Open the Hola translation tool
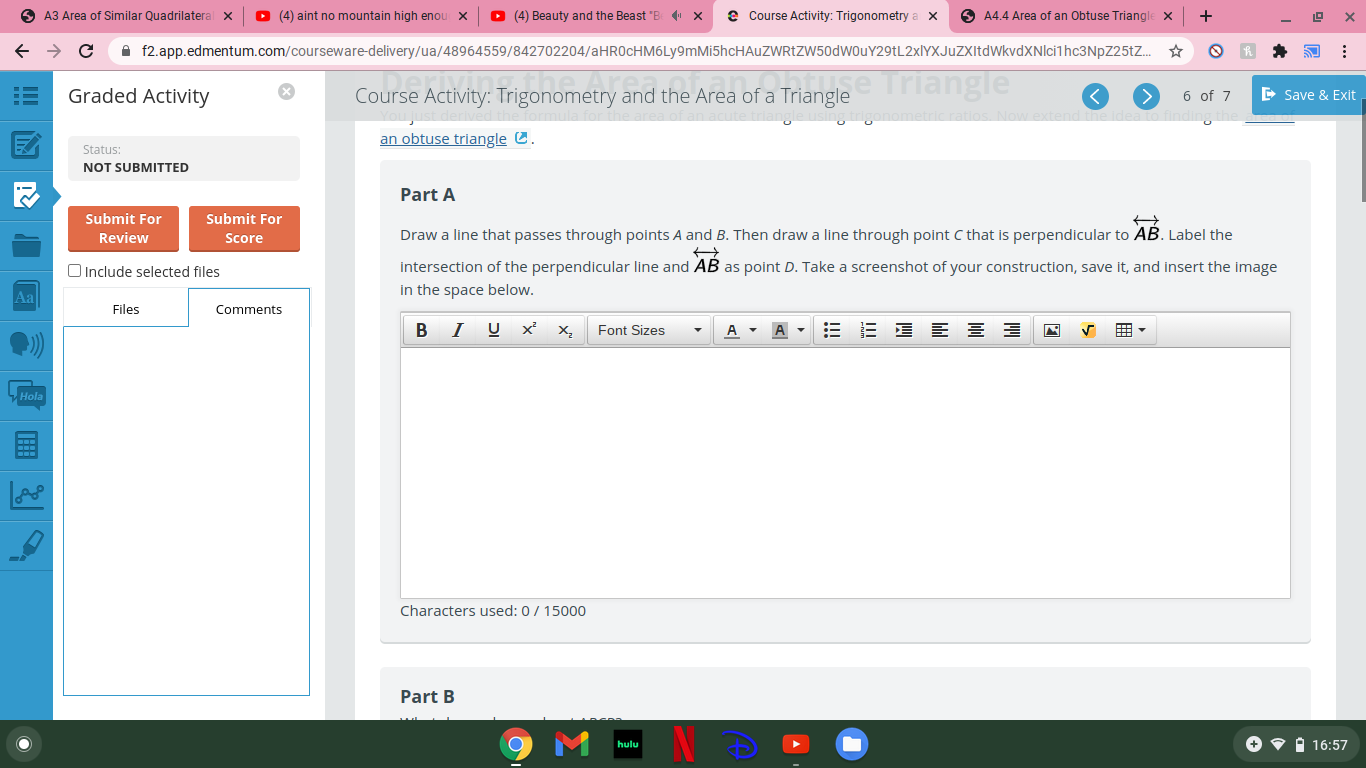 pyautogui.click(x=27, y=395)
